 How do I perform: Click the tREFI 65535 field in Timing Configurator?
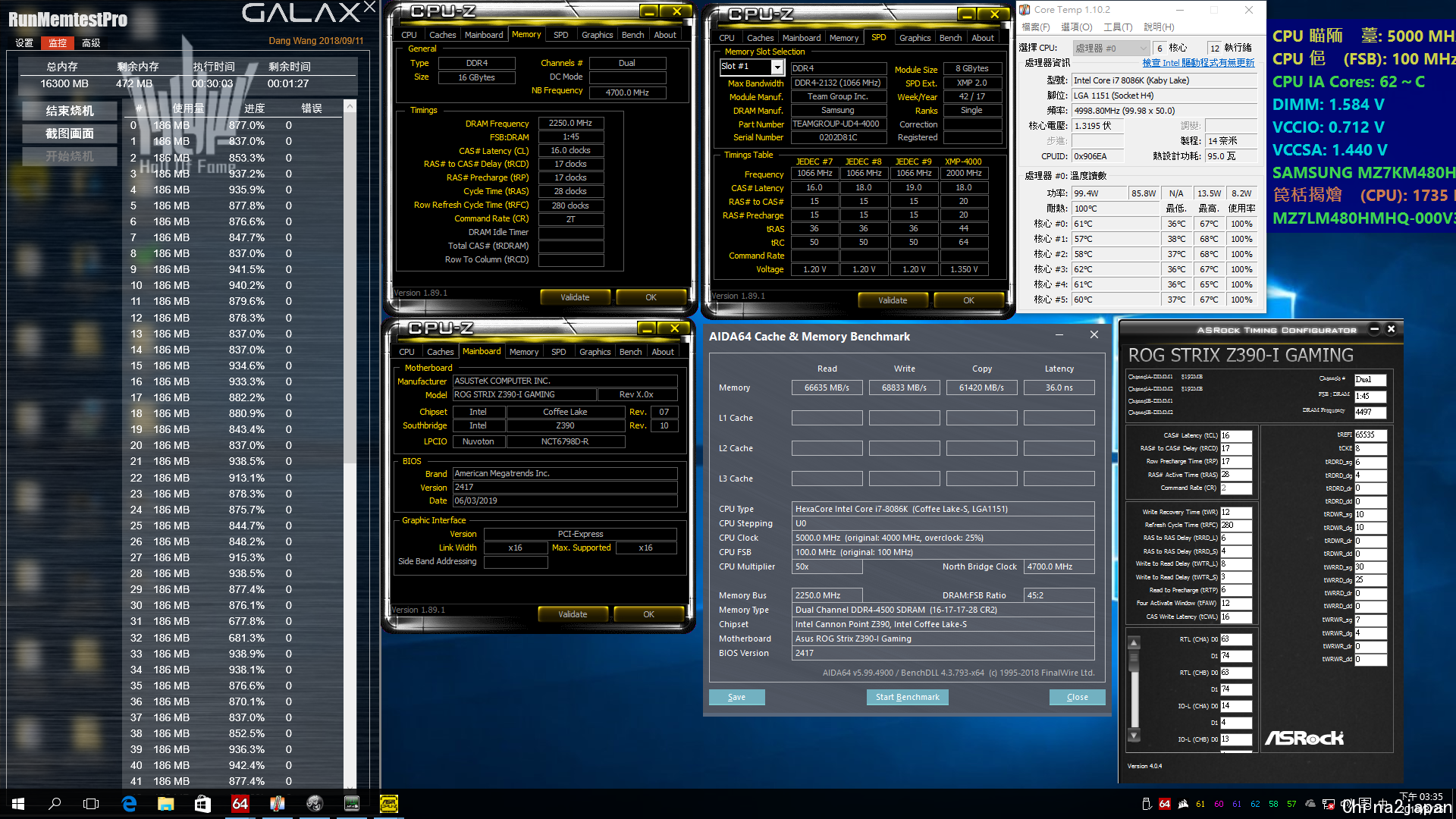point(1370,435)
